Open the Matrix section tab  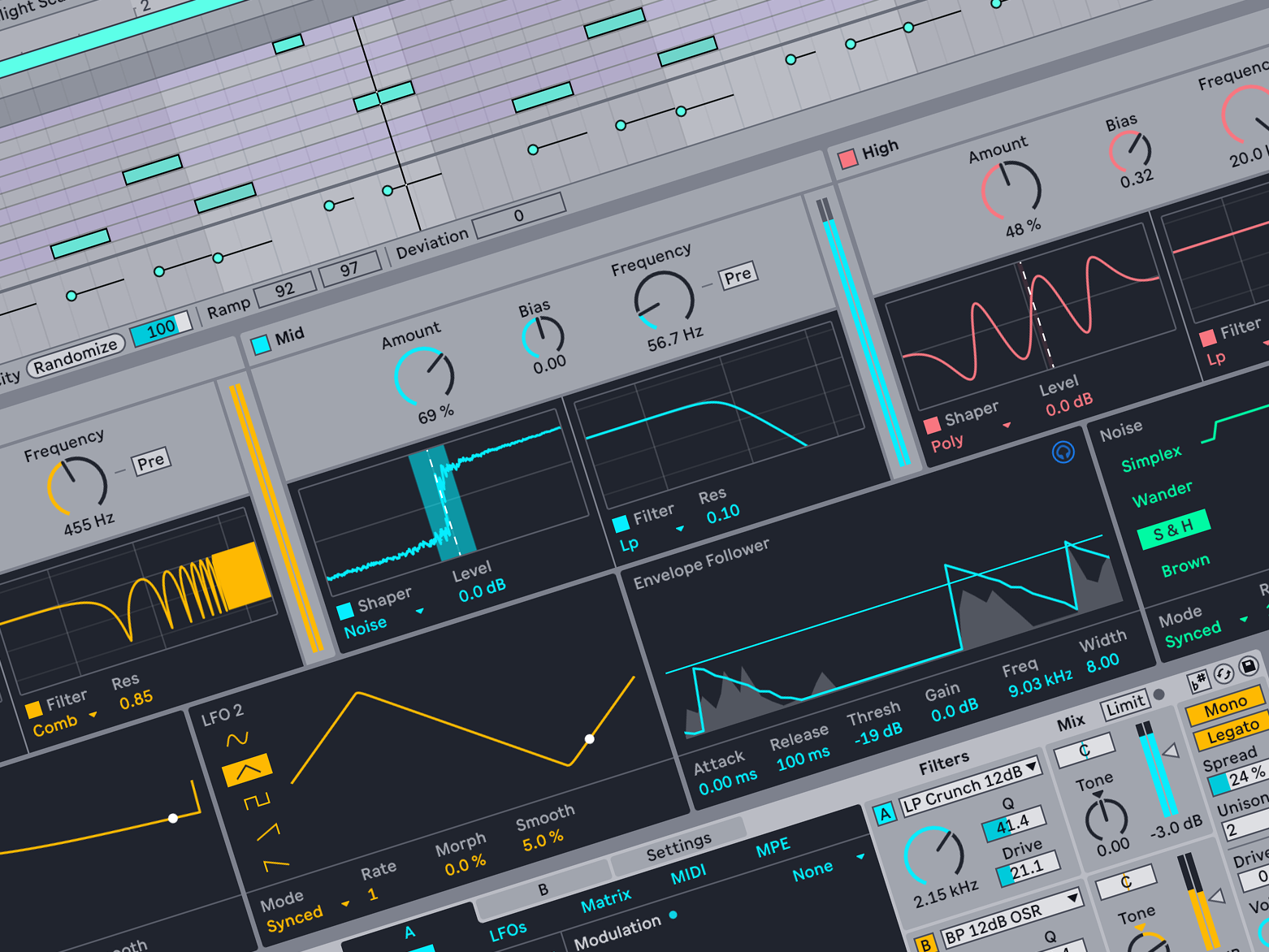point(605,900)
